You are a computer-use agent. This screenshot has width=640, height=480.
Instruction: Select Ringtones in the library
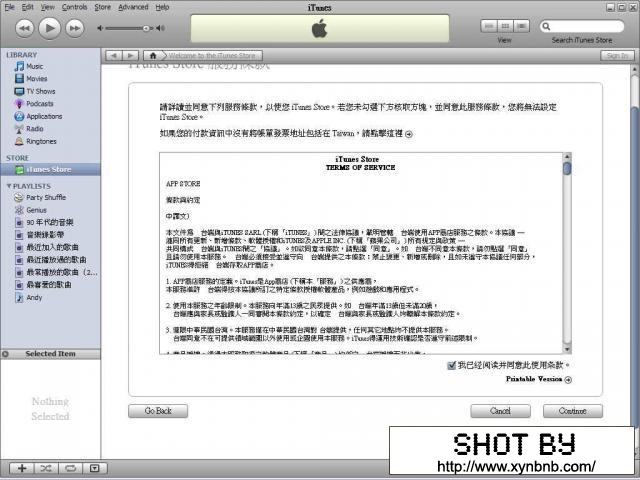click(x=41, y=141)
